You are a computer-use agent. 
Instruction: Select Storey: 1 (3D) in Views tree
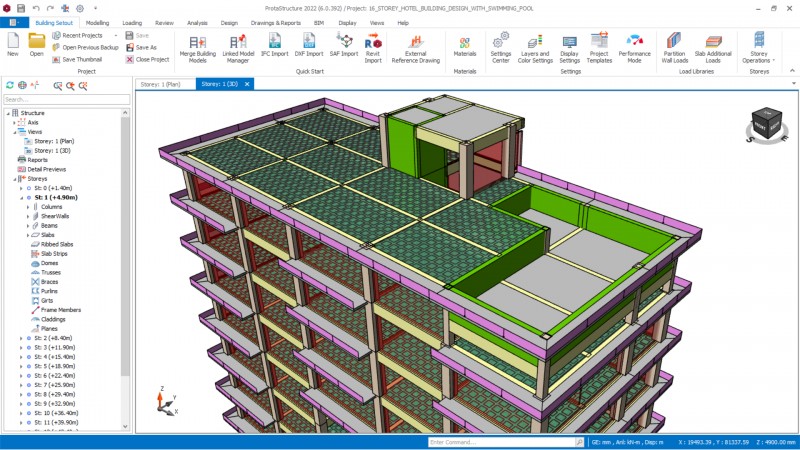pyautogui.click(x=52, y=151)
